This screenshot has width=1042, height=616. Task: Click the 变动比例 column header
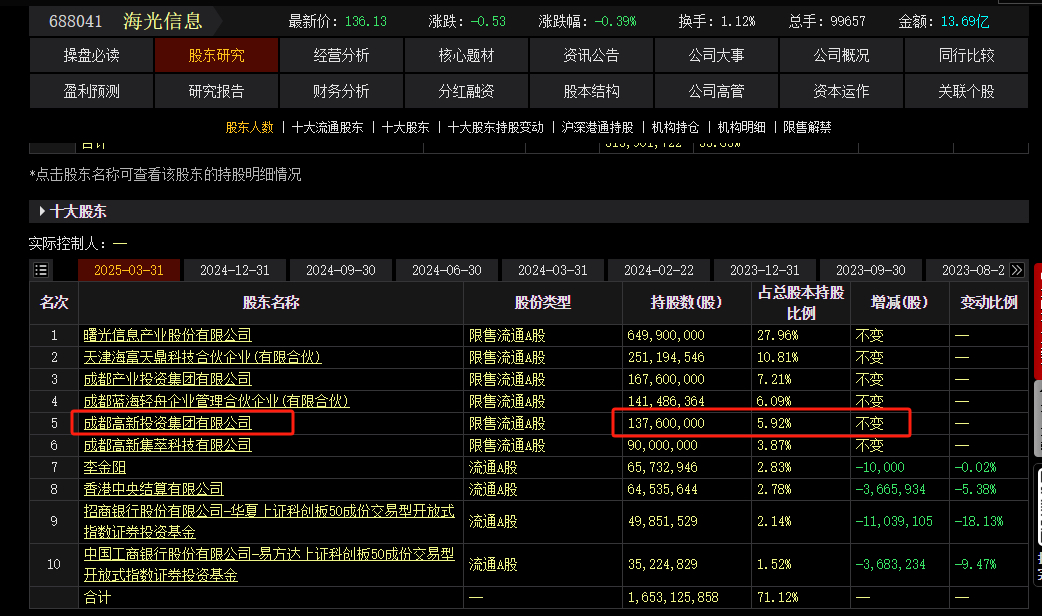tap(989, 302)
